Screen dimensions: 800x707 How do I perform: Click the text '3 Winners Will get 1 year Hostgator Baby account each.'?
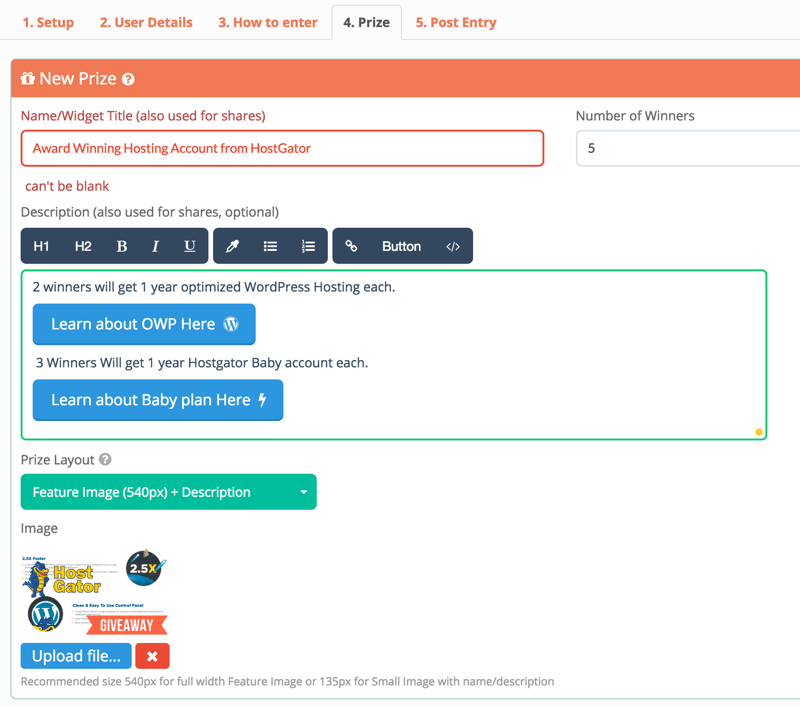pos(202,363)
